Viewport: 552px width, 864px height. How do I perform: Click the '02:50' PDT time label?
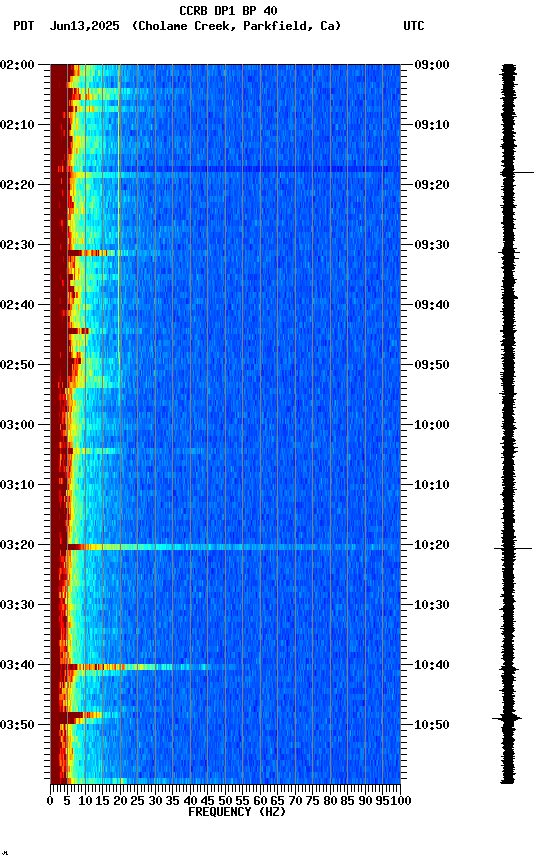point(17,365)
